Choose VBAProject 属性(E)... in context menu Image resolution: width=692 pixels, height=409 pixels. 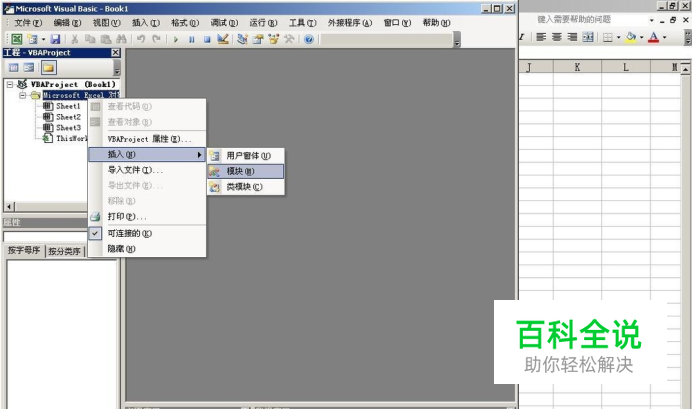tap(147, 139)
